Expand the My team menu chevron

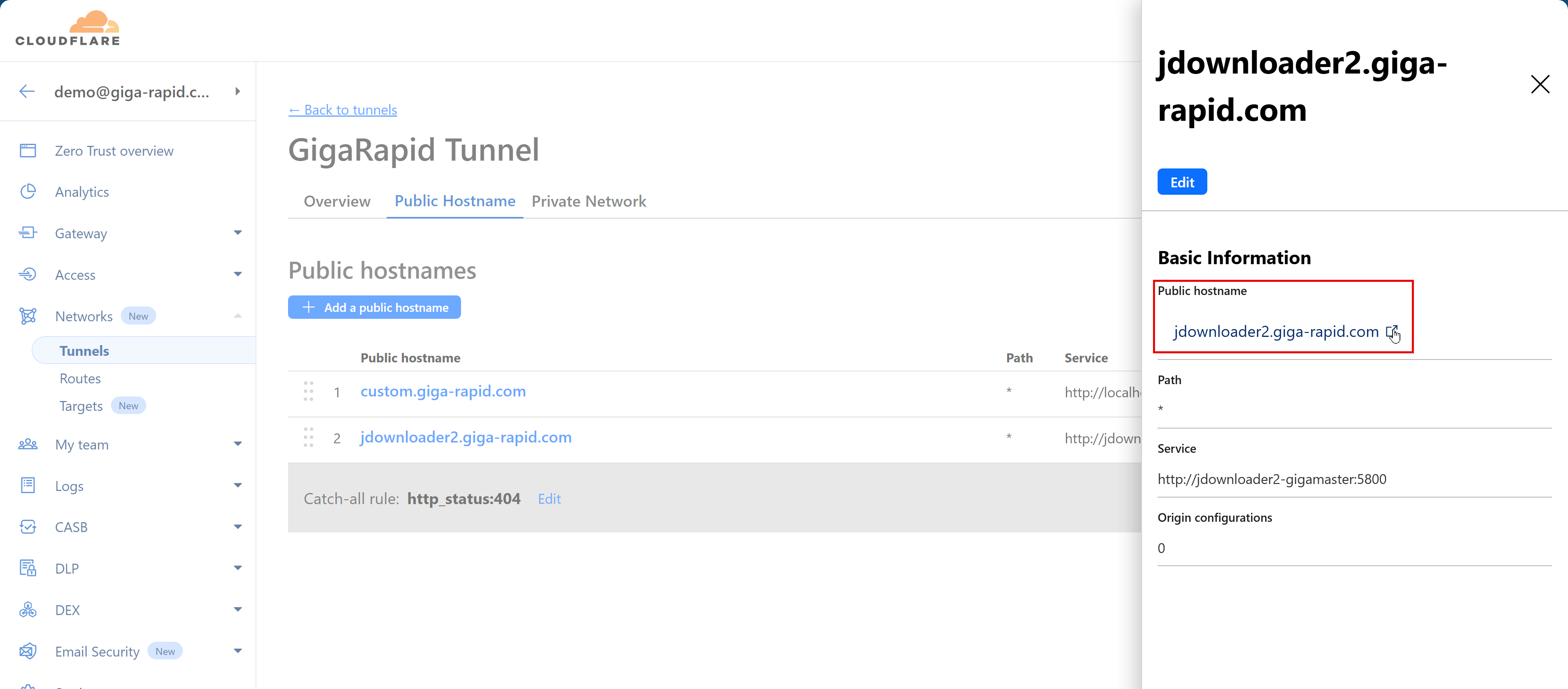[238, 444]
